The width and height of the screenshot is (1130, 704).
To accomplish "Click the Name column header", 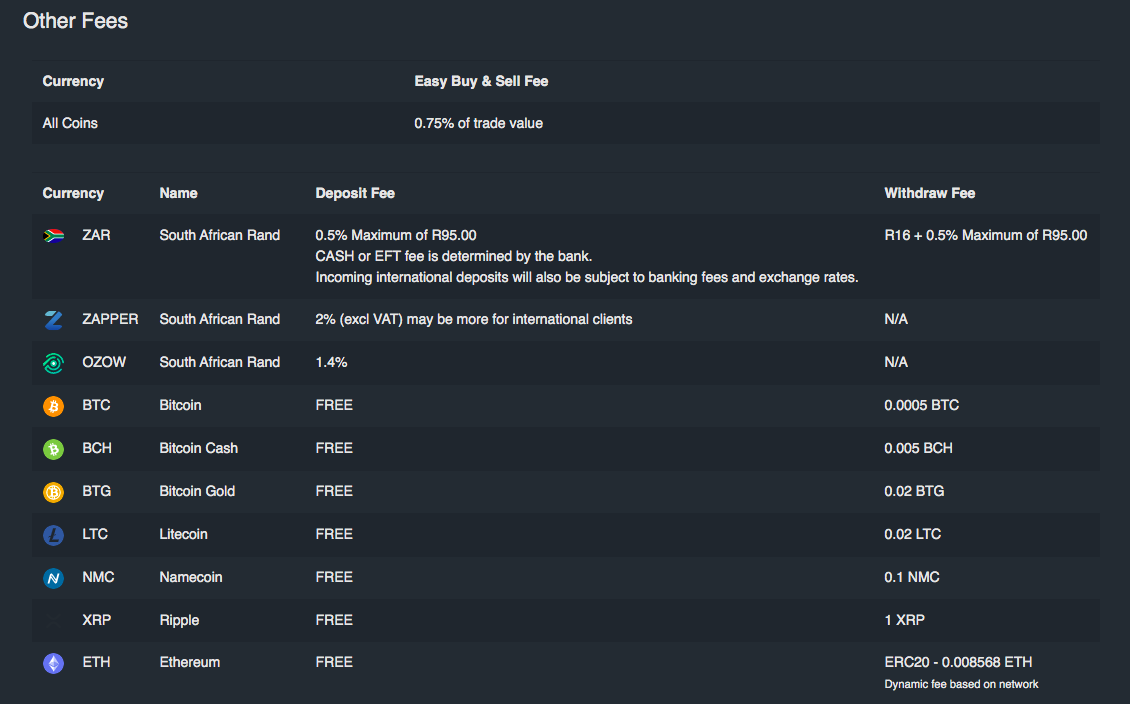I will (178, 193).
